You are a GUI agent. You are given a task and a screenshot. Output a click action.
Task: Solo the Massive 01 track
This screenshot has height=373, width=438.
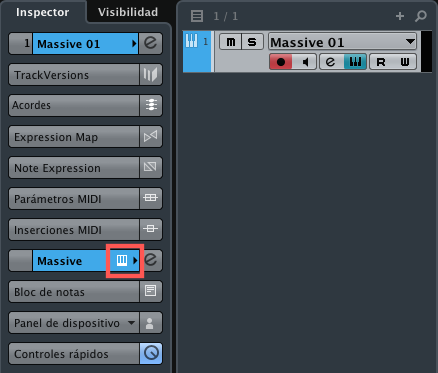[x=252, y=42]
